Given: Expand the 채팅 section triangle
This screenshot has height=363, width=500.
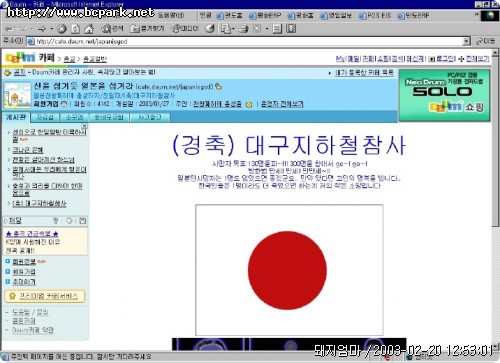Looking at the screenshot, I should [5, 221].
